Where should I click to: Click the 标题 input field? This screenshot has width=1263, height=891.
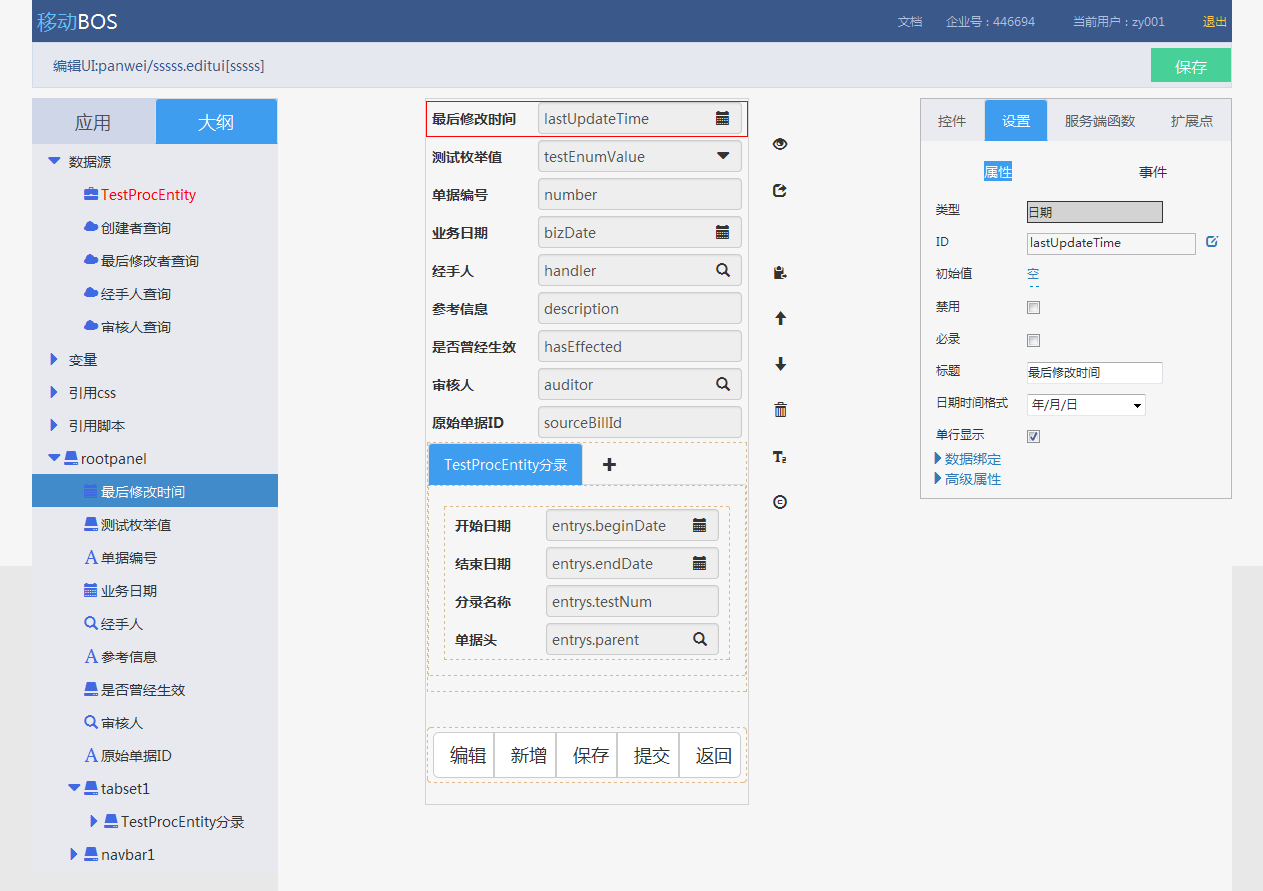pyautogui.click(x=1094, y=373)
